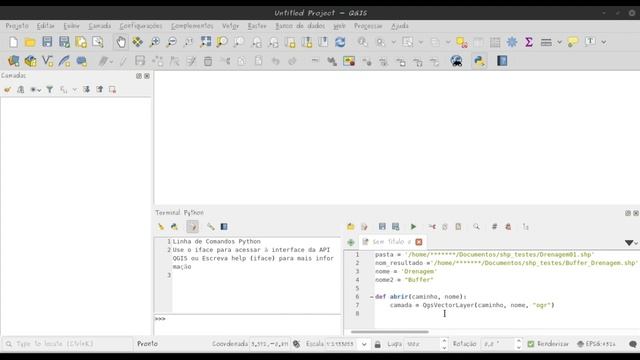
Task: Open Data Source Manager icon
Action: click(13, 61)
